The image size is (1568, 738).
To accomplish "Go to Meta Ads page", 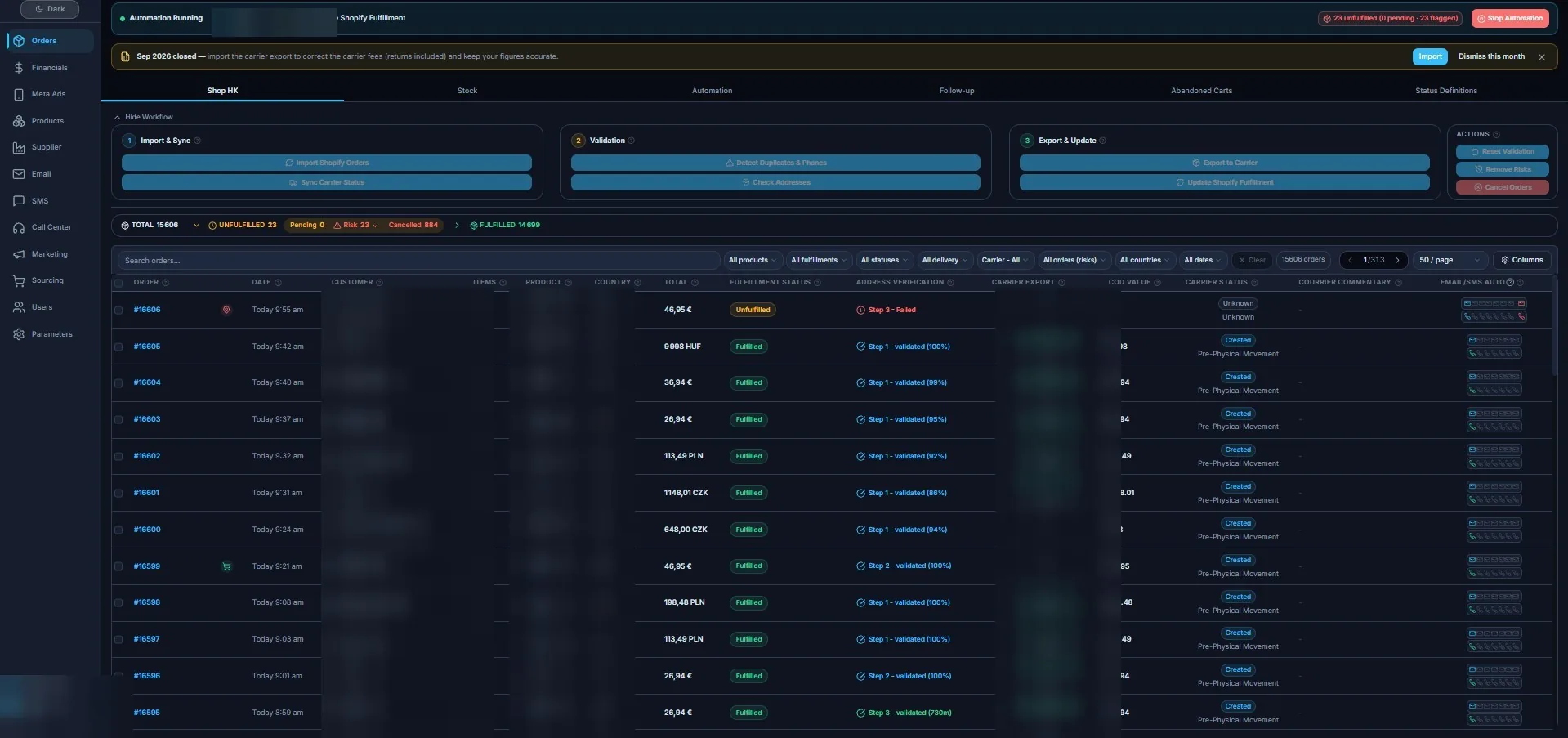I will point(49,94).
